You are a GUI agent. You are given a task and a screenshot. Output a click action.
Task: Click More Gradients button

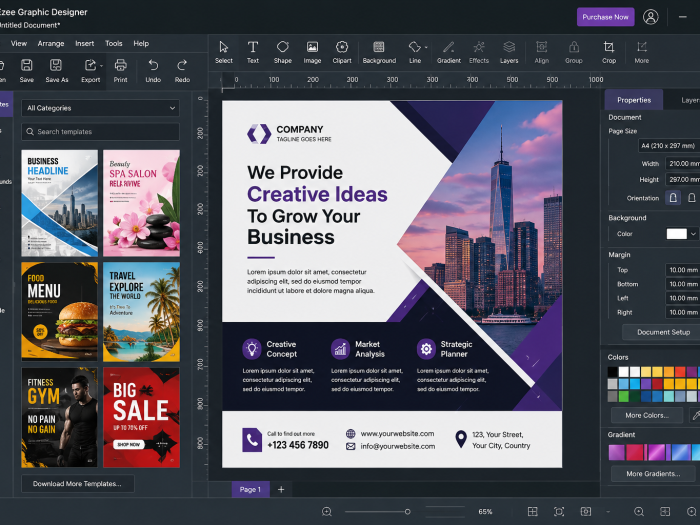pos(653,474)
